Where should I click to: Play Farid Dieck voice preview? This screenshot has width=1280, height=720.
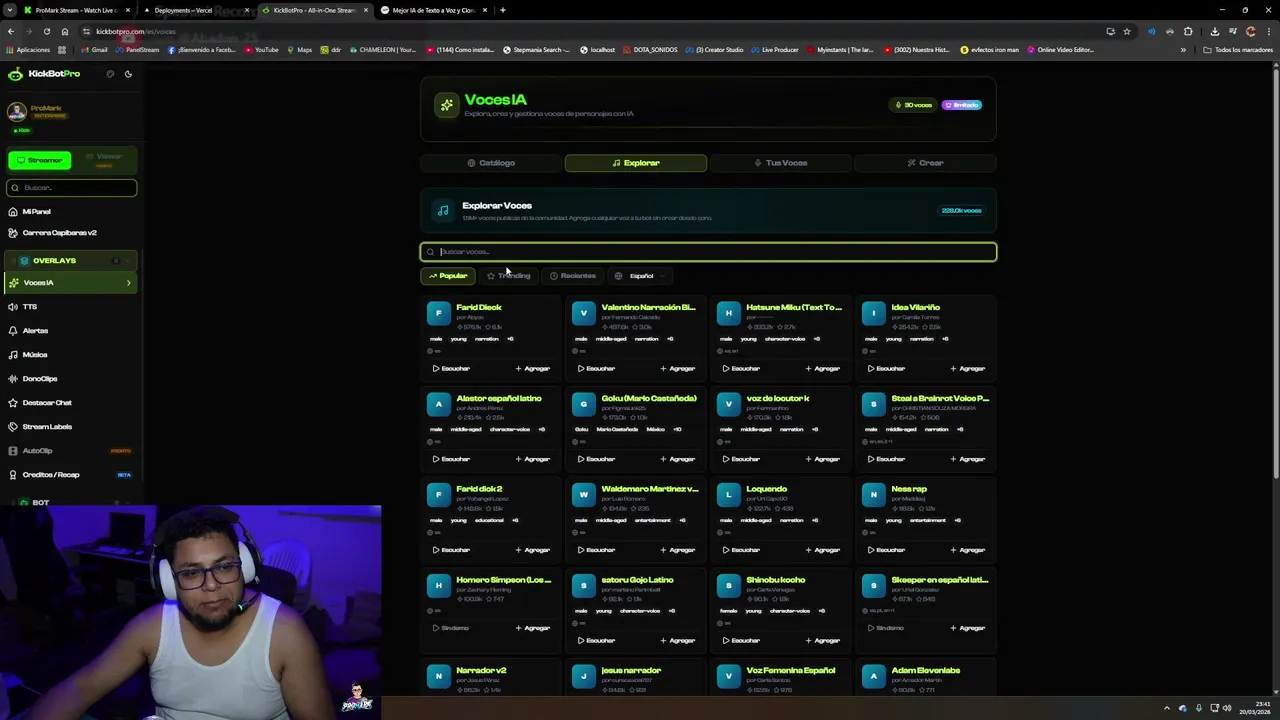point(451,369)
